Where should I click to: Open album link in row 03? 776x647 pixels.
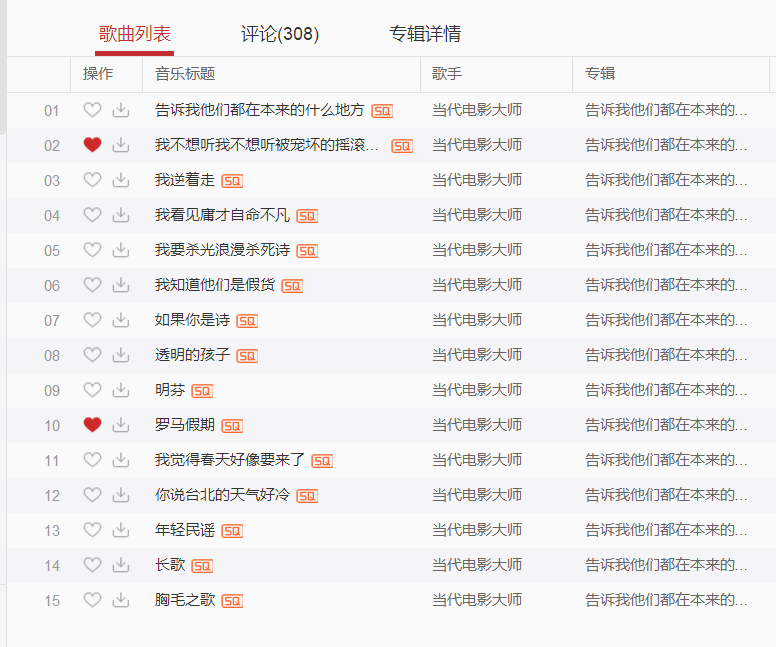point(666,180)
